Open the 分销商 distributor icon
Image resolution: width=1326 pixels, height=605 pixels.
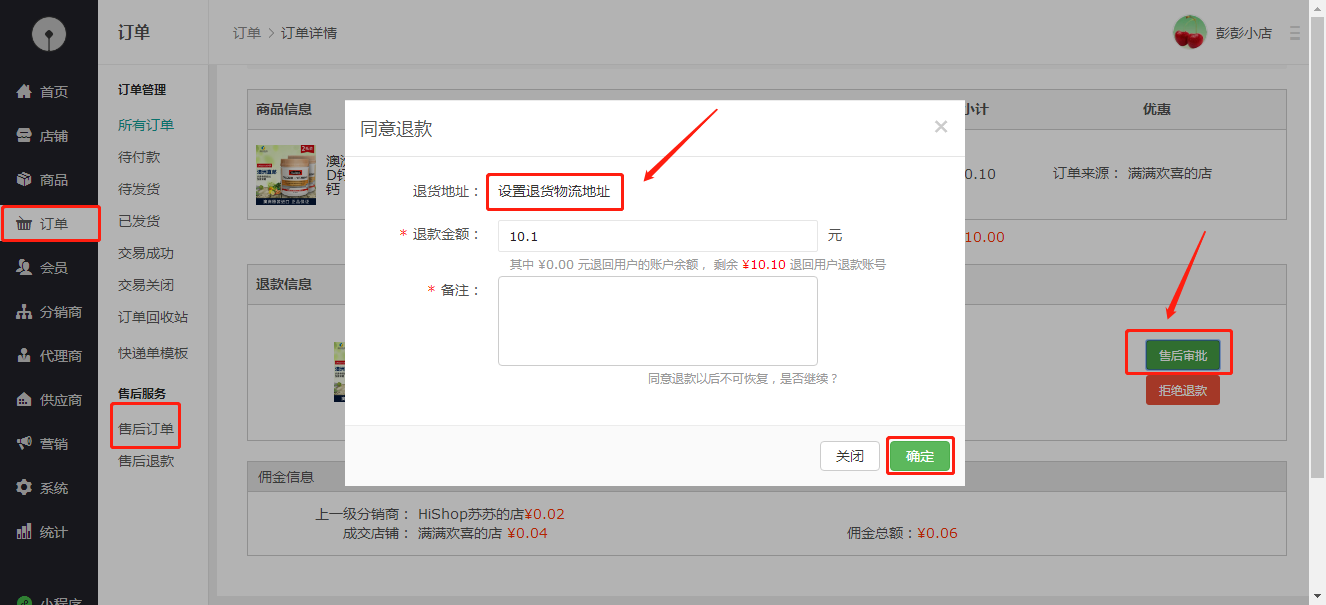point(24,311)
